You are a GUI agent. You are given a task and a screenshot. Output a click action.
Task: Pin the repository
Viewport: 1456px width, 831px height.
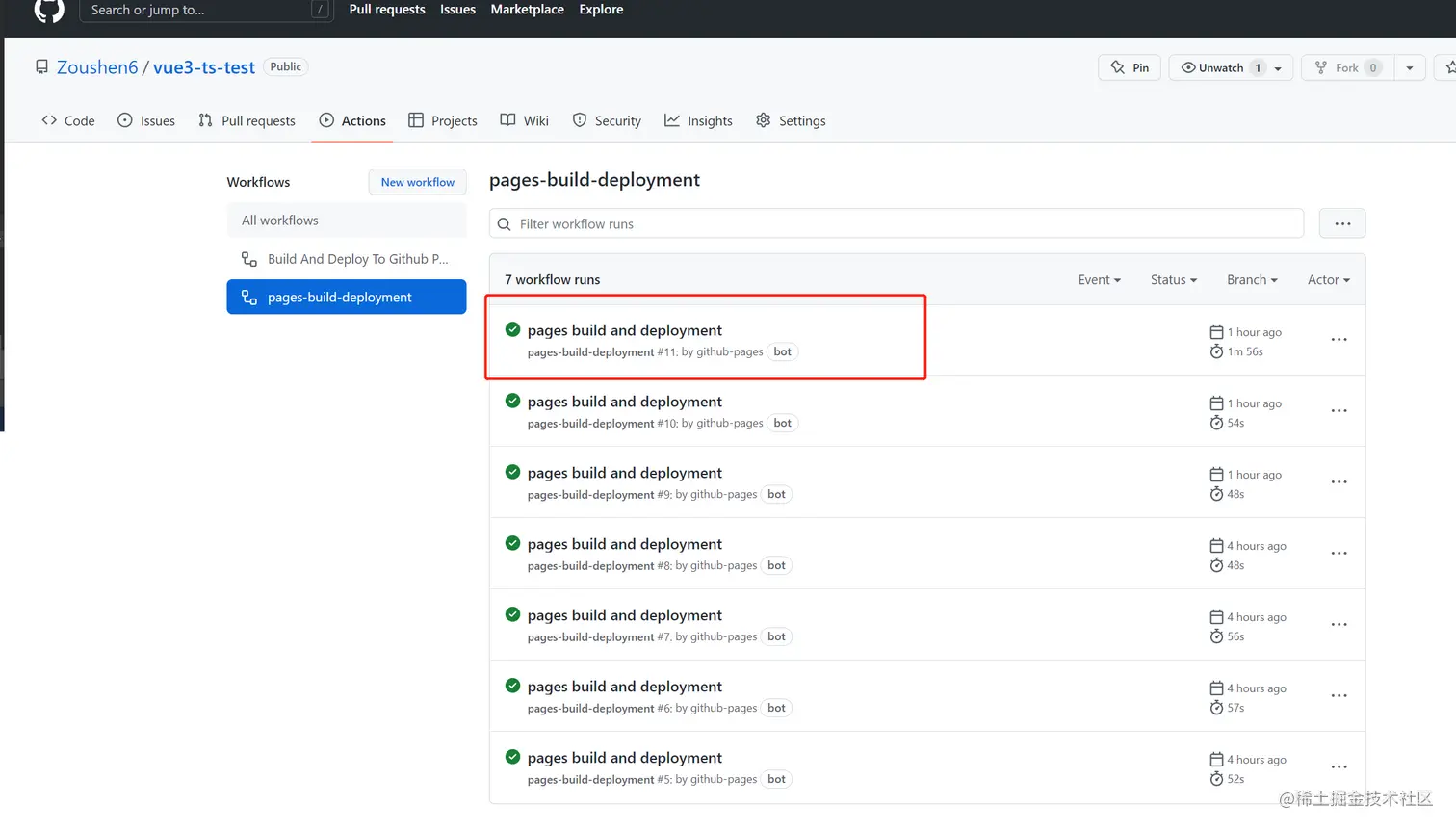pos(1130,67)
